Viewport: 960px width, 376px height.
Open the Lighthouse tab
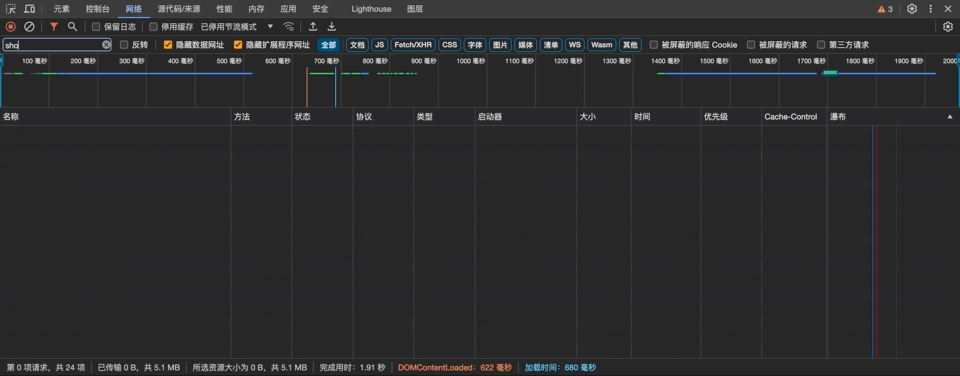coord(372,9)
